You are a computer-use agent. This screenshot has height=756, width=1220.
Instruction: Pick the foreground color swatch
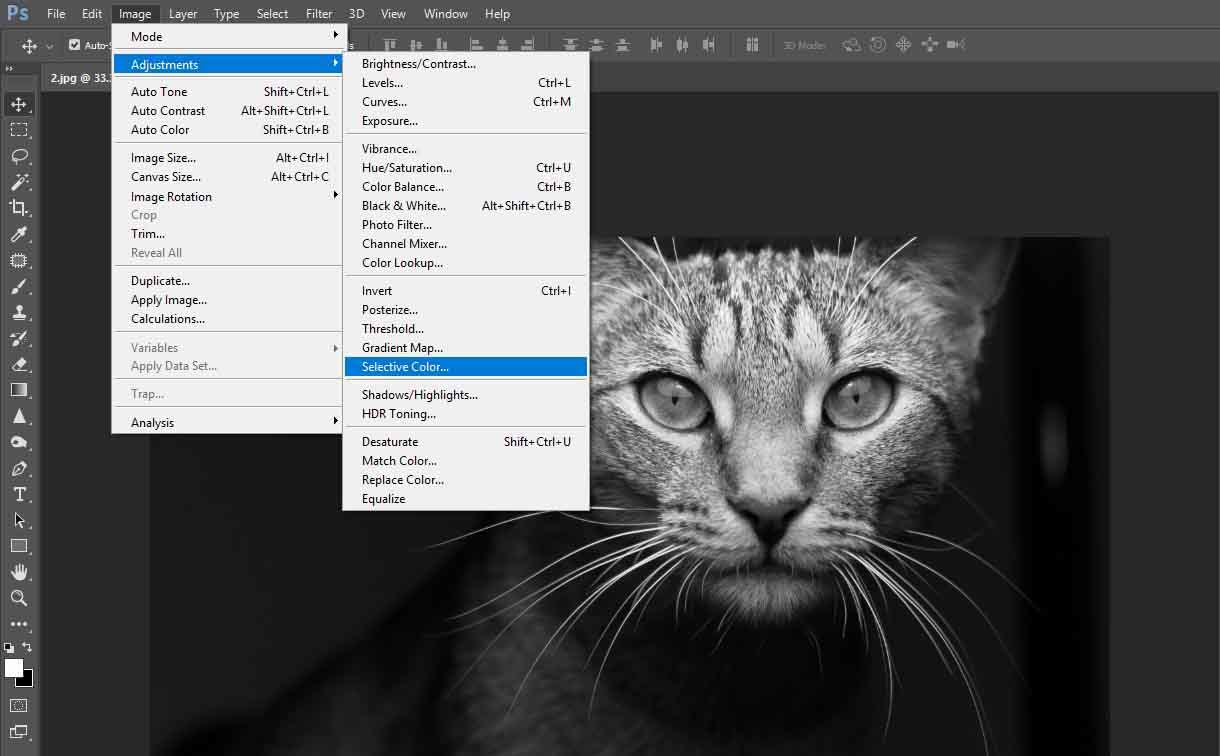pos(13,668)
